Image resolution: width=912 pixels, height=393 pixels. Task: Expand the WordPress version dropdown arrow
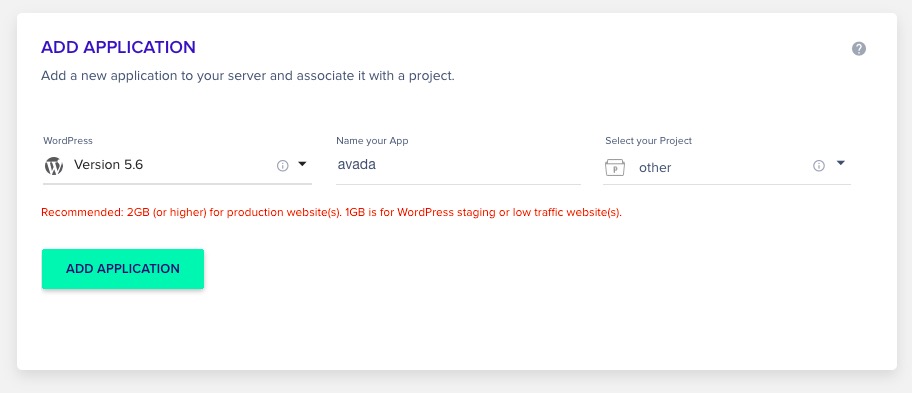pyautogui.click(x=302, y=165)
